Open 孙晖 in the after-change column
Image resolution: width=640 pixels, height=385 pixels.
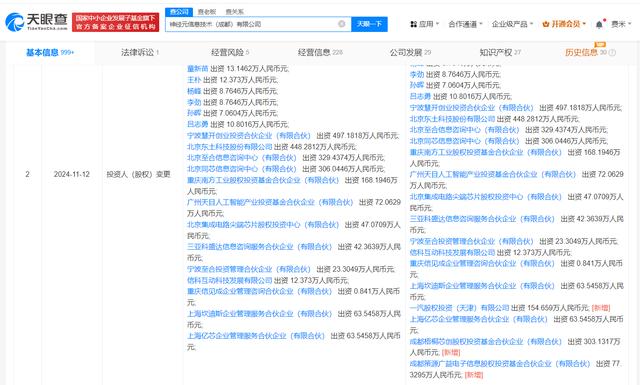(x=417, y=85)
